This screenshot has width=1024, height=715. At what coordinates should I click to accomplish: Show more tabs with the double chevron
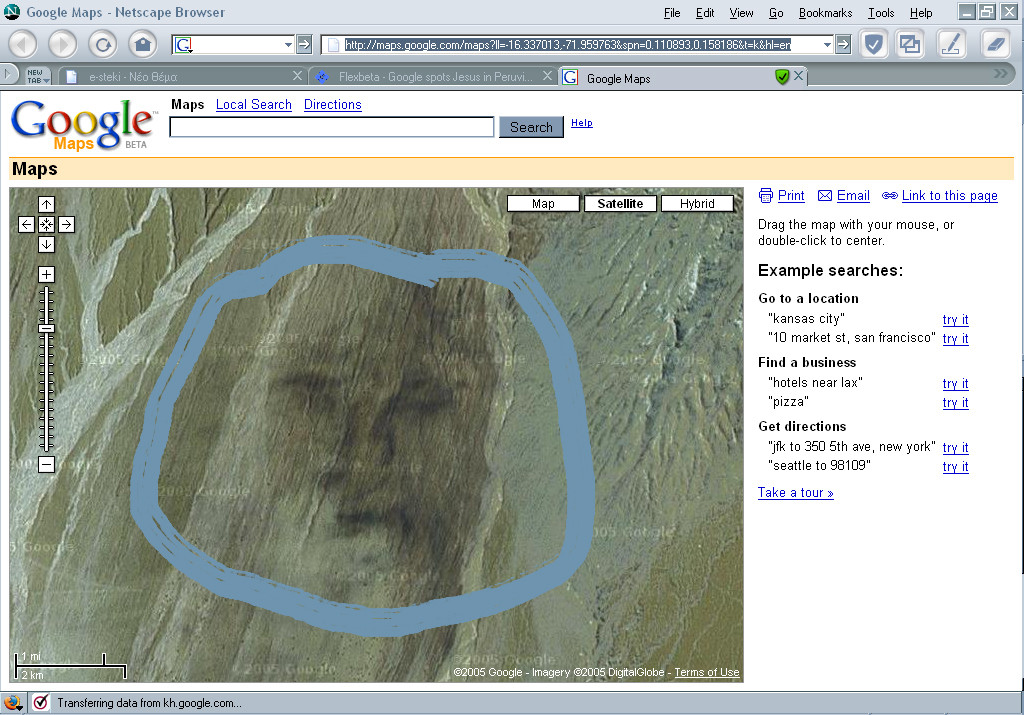(x=1000, y=74)
